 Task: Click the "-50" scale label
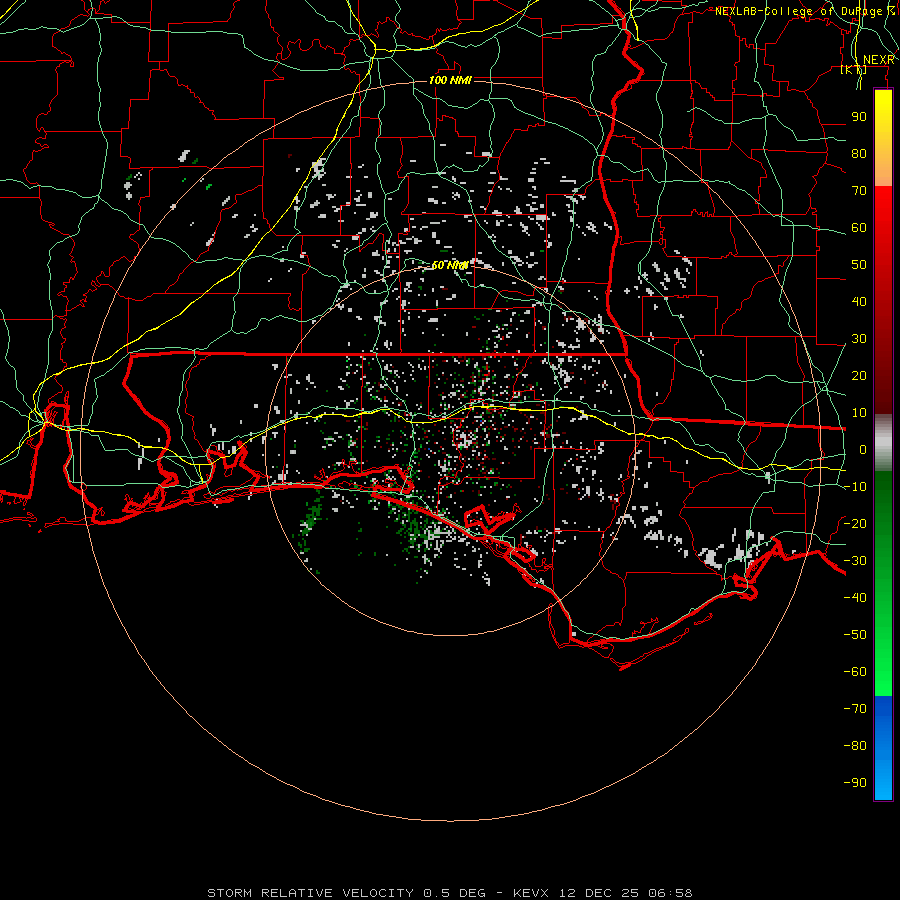click(855, 635)
